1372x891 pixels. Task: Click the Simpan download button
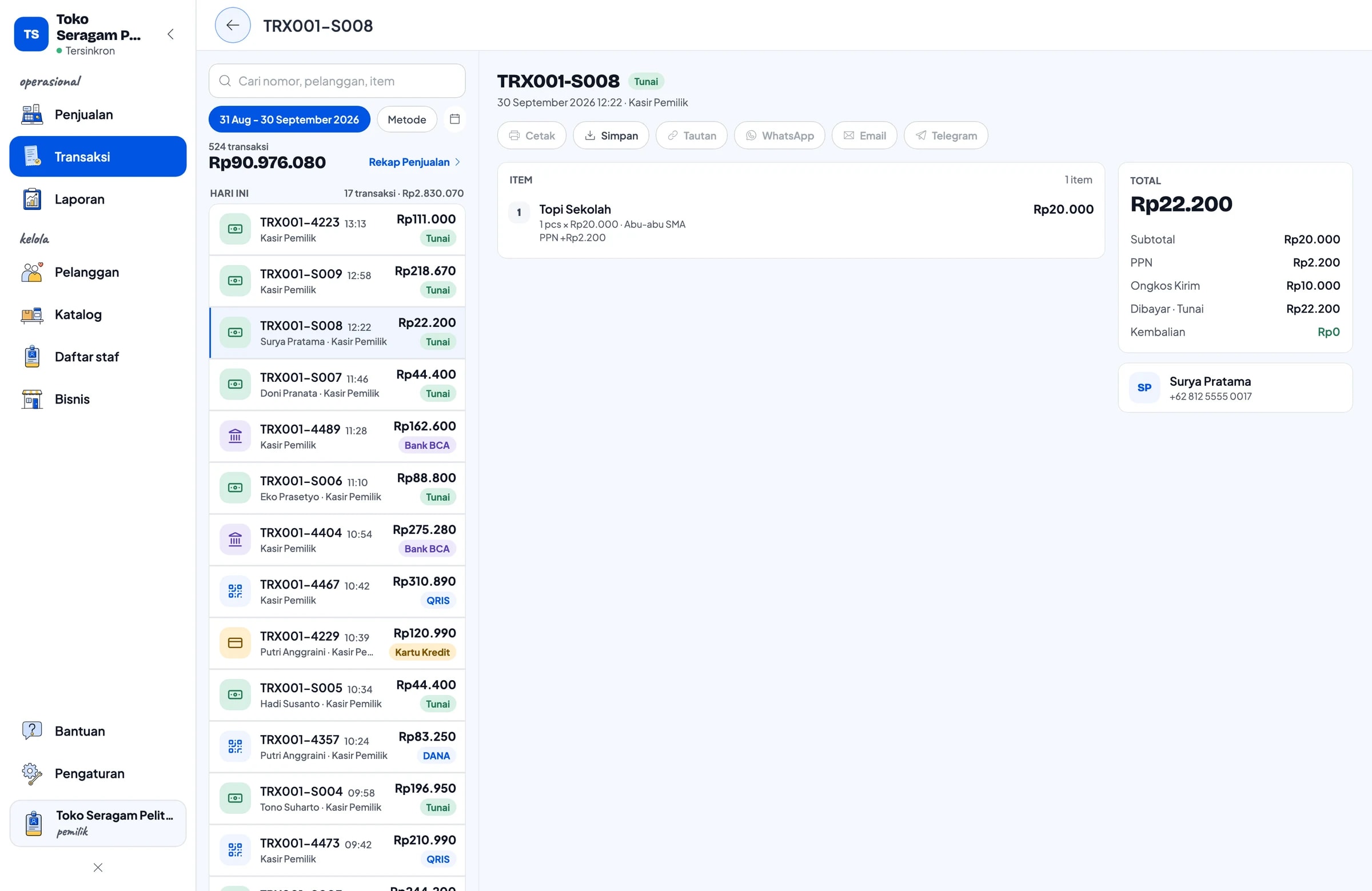coord(611,135)
